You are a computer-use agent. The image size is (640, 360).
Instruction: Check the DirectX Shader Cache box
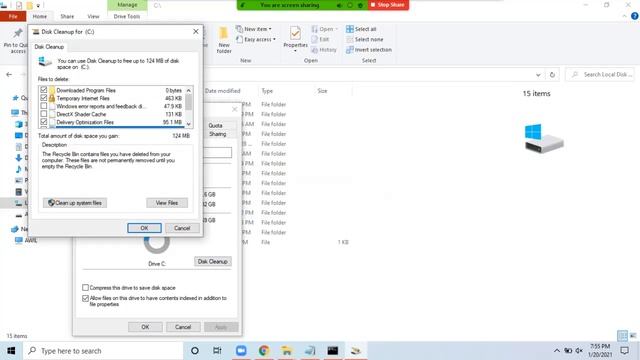point(44,114)
